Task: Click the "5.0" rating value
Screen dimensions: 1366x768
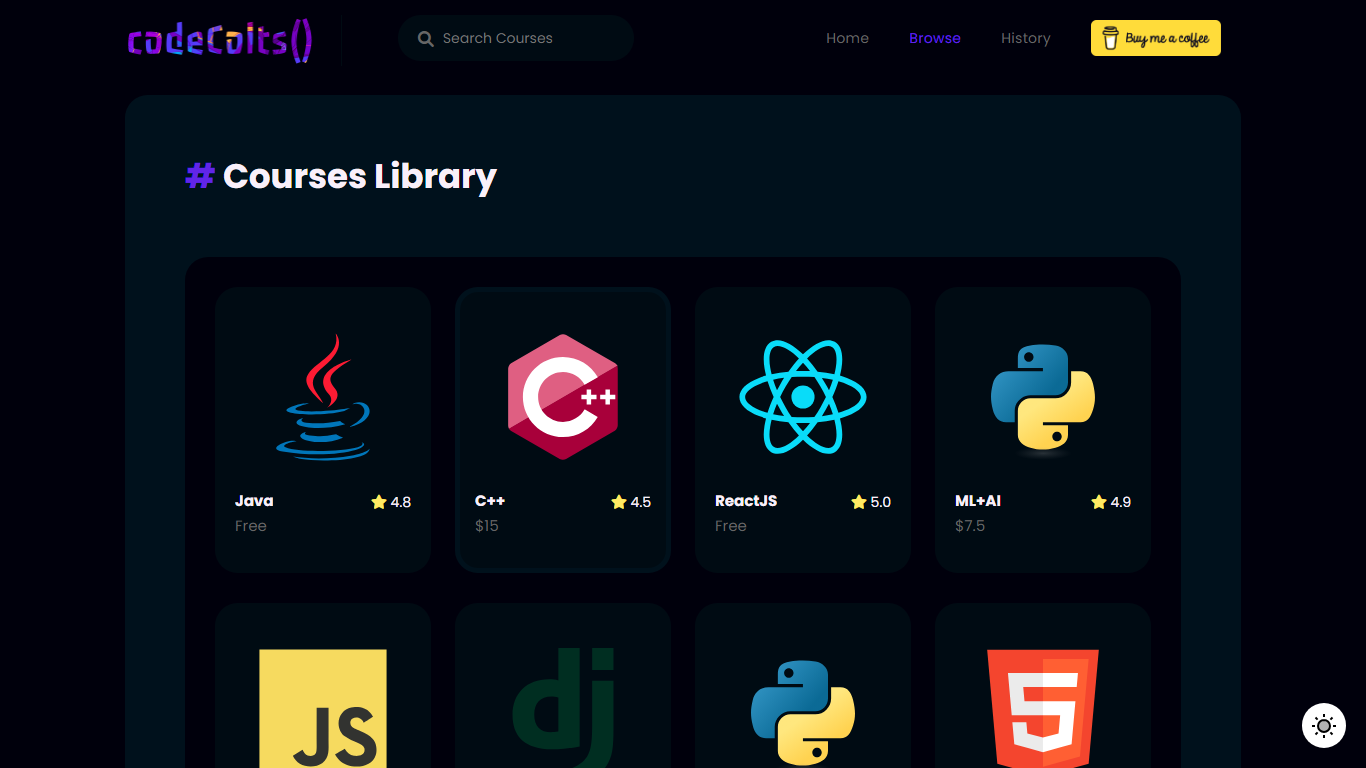Action: tap(881, 502)
